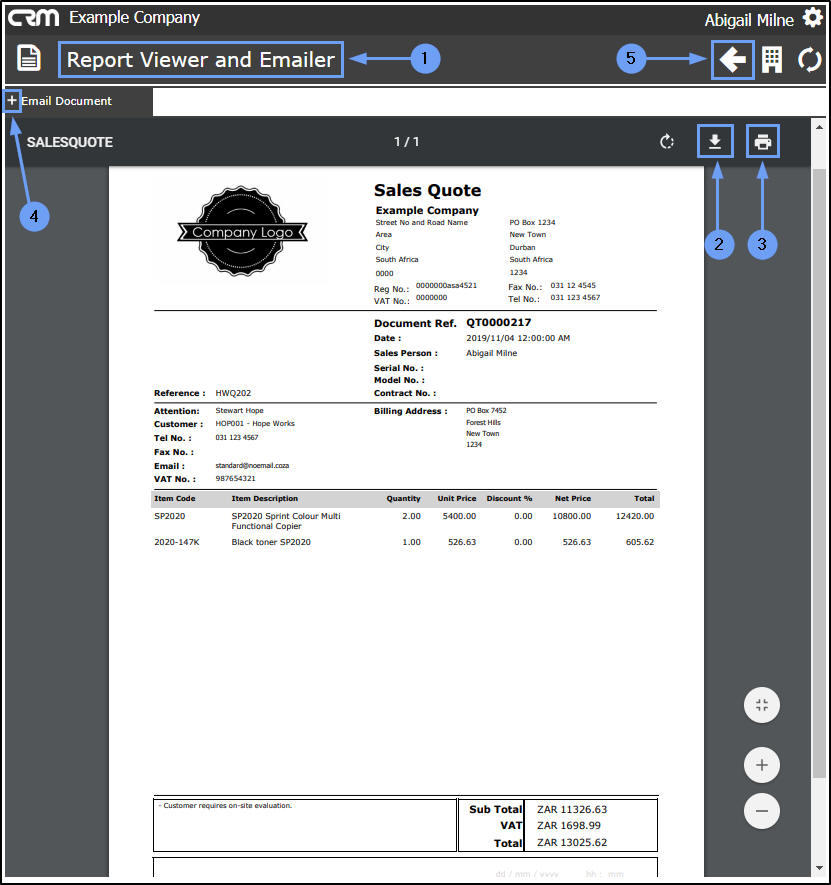The width and height of the screenshot is (831, 885).
Task: Click the CRM logo
Action: [x=33, y=18]
